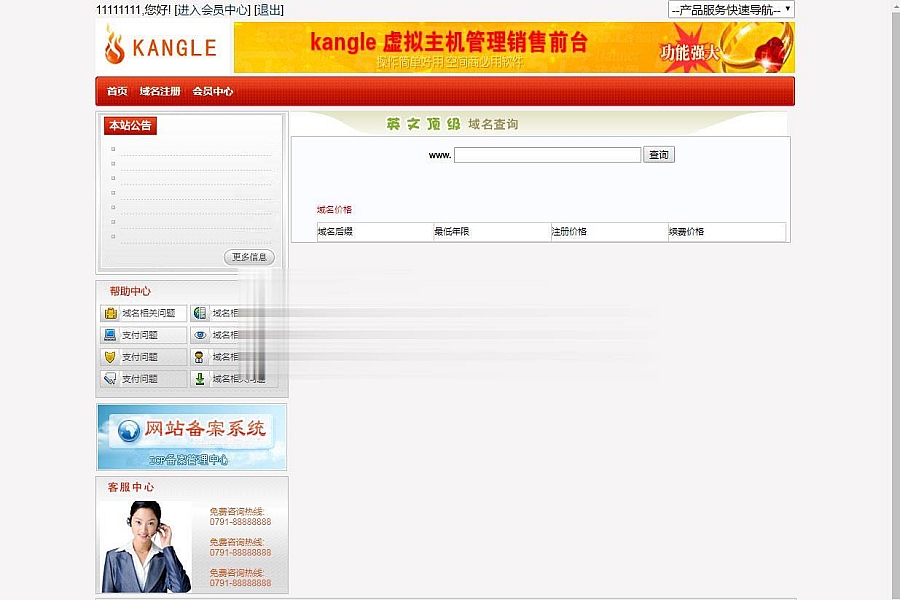Viewport: 900px width, 600px height.
Task: Click the 11111111,您好! greeting text
Action: [x=133, y=10]
